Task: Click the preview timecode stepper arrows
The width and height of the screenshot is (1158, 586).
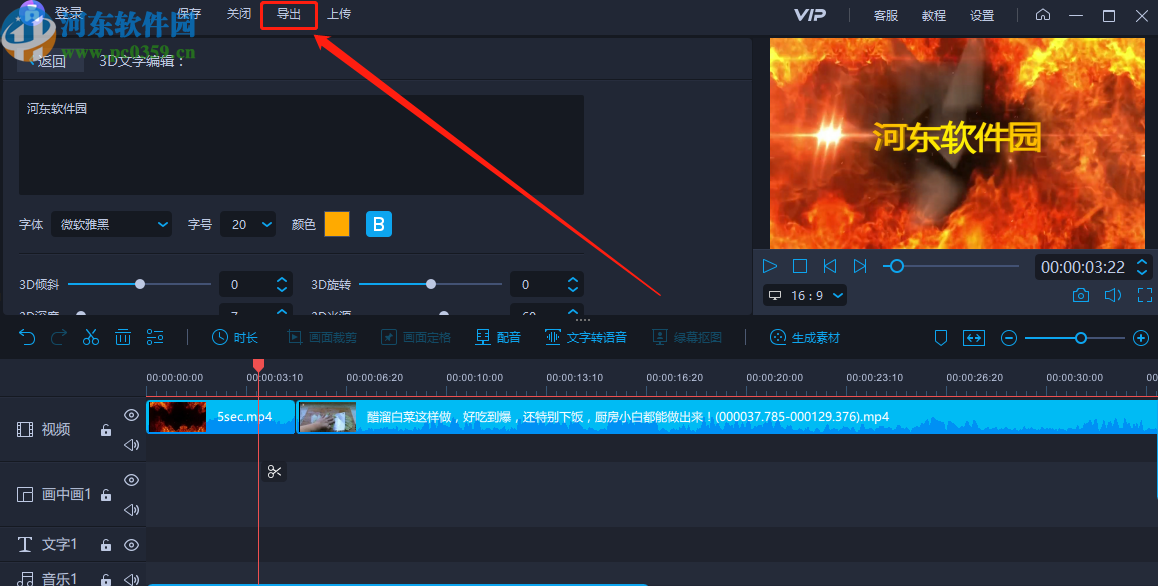Action: pyautogui.click(x=1142, y=267)
